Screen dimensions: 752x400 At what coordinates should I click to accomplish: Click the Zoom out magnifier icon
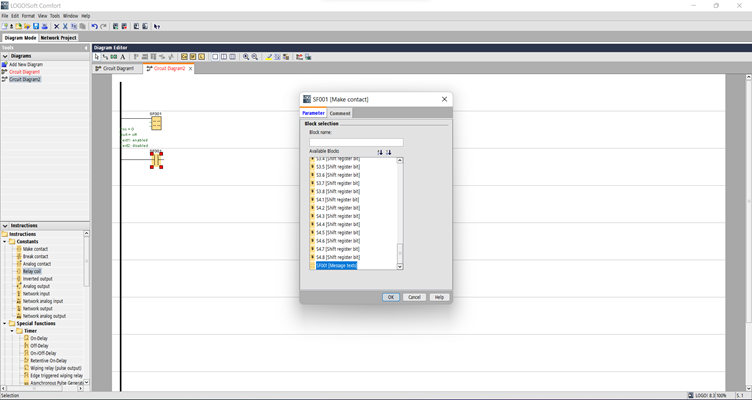[255, 57]
